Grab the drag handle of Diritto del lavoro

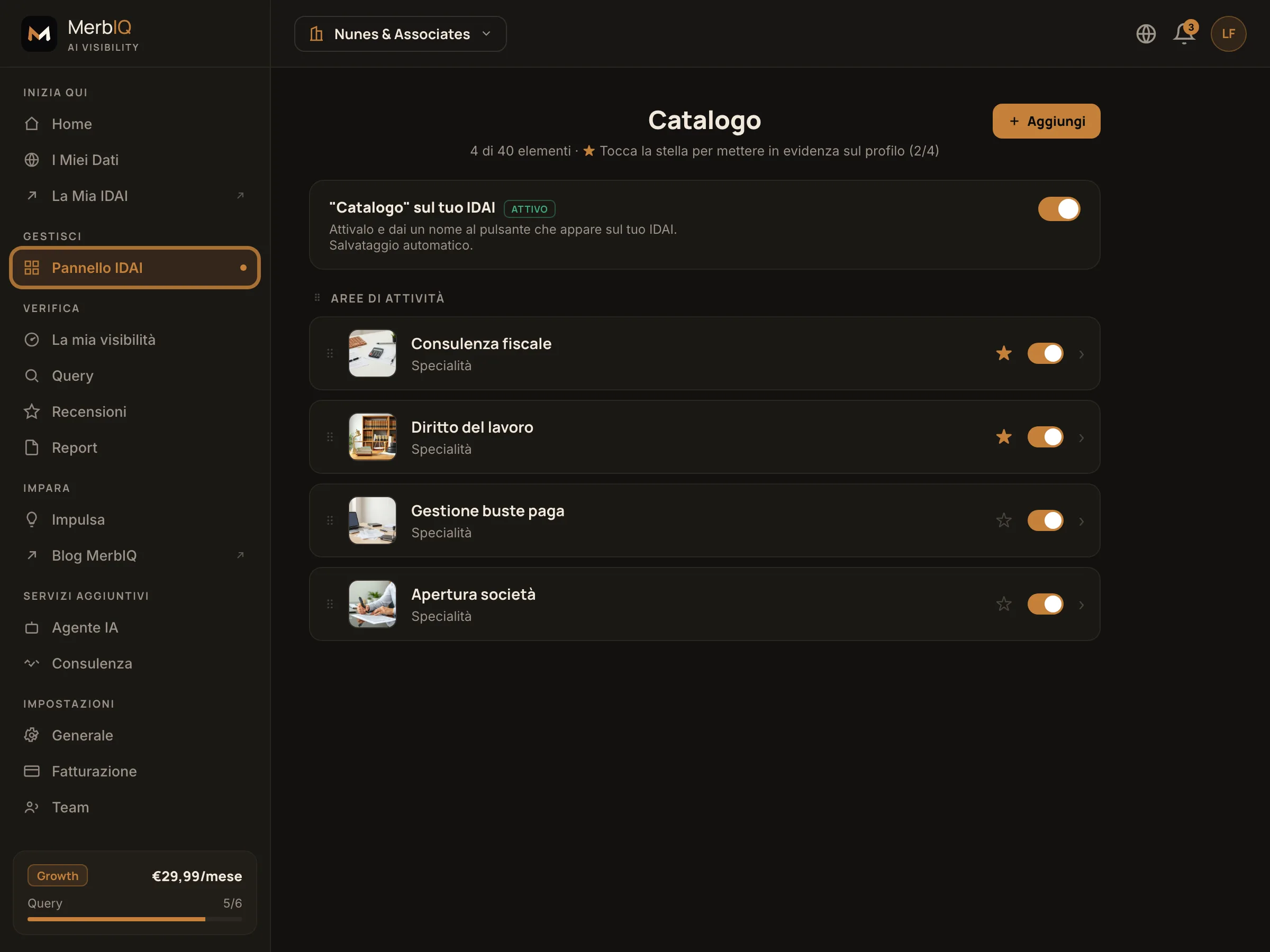tap(330, 437)
